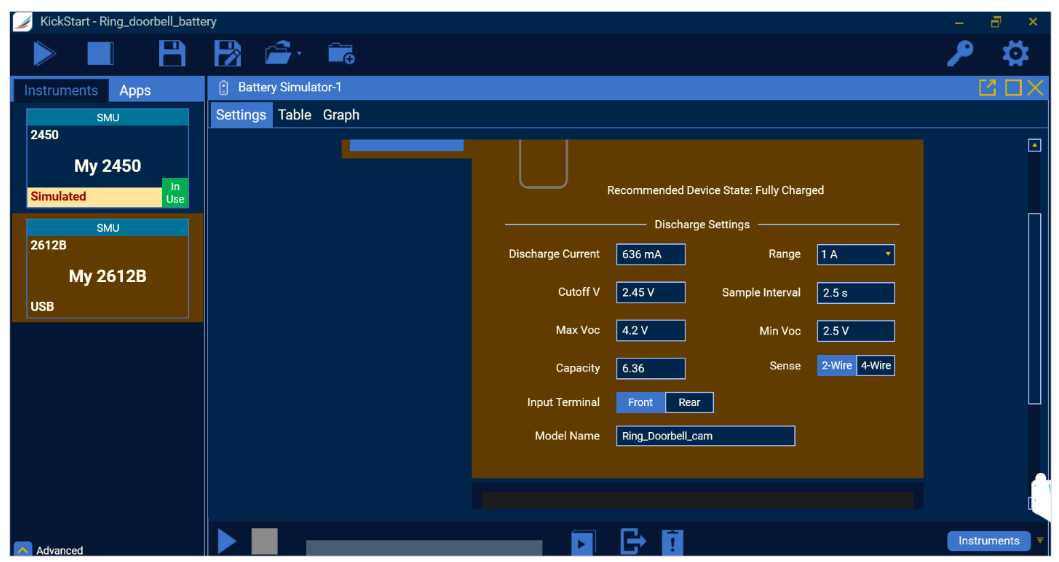The width and height of the screenshot is (1059, 562).
Task: Select 4-Wire sense mode
Action: [x=876, y=366]
